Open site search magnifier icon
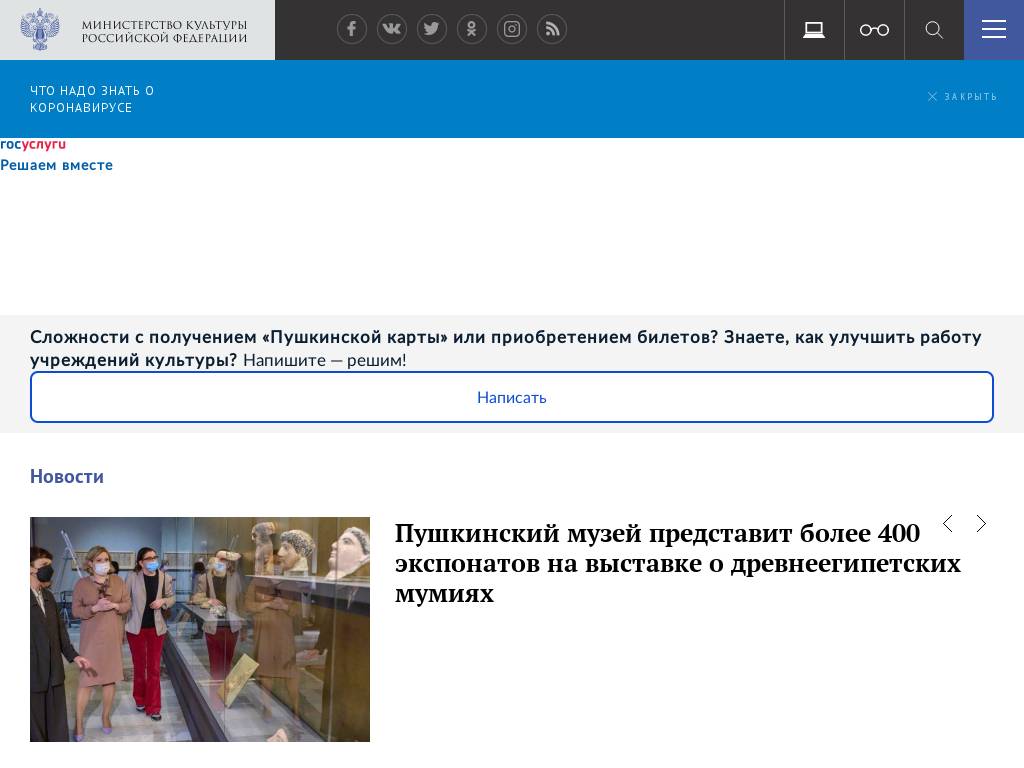1024x768 pixels. point(934,30)
